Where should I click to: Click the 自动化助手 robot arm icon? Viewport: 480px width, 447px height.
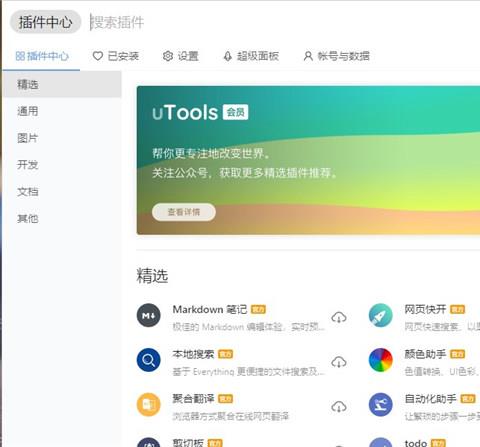[x=381, y=405]
